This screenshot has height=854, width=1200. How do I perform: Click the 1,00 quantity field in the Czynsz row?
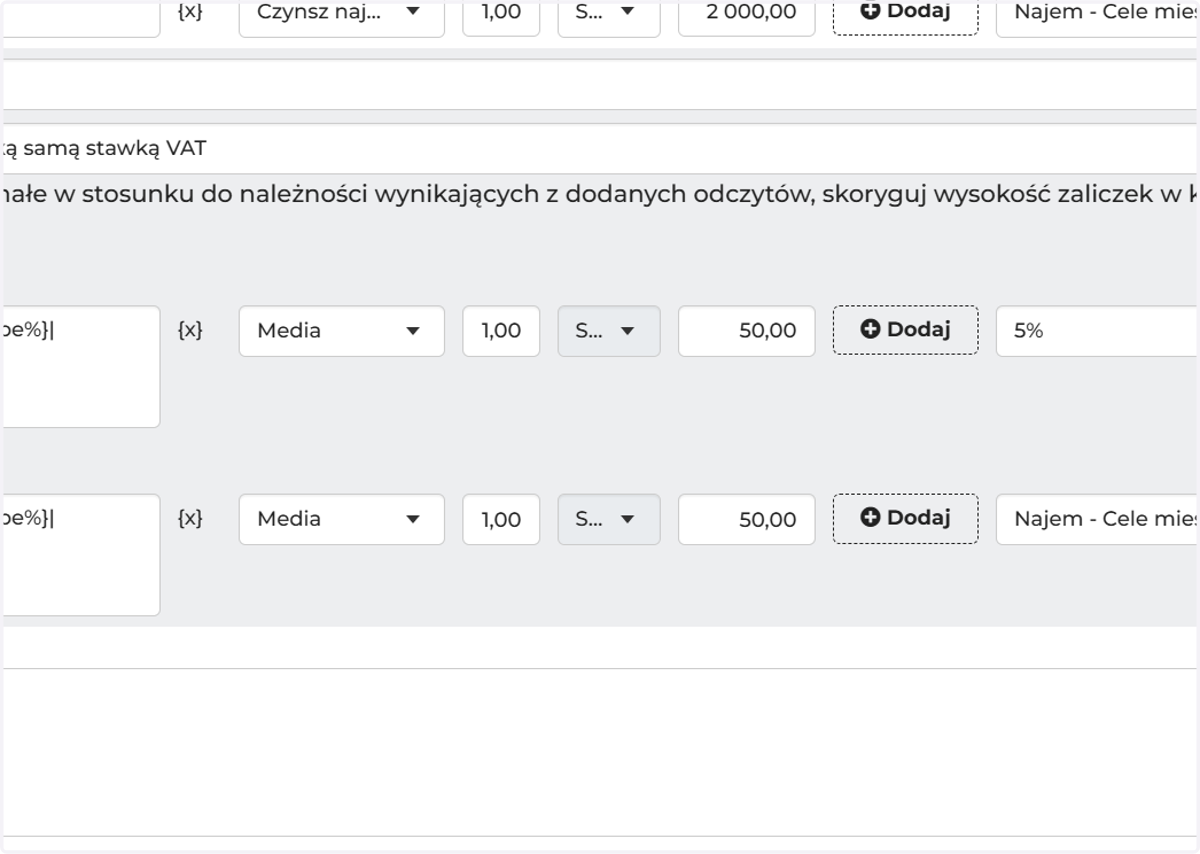[501, 18]
